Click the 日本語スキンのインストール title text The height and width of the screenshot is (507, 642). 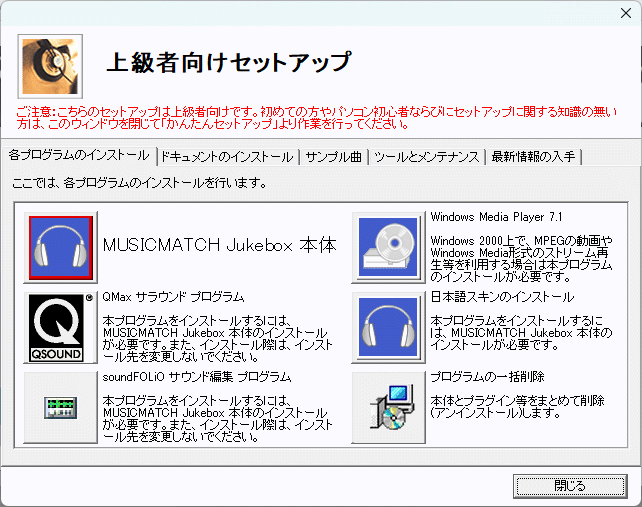pos(502,297)
